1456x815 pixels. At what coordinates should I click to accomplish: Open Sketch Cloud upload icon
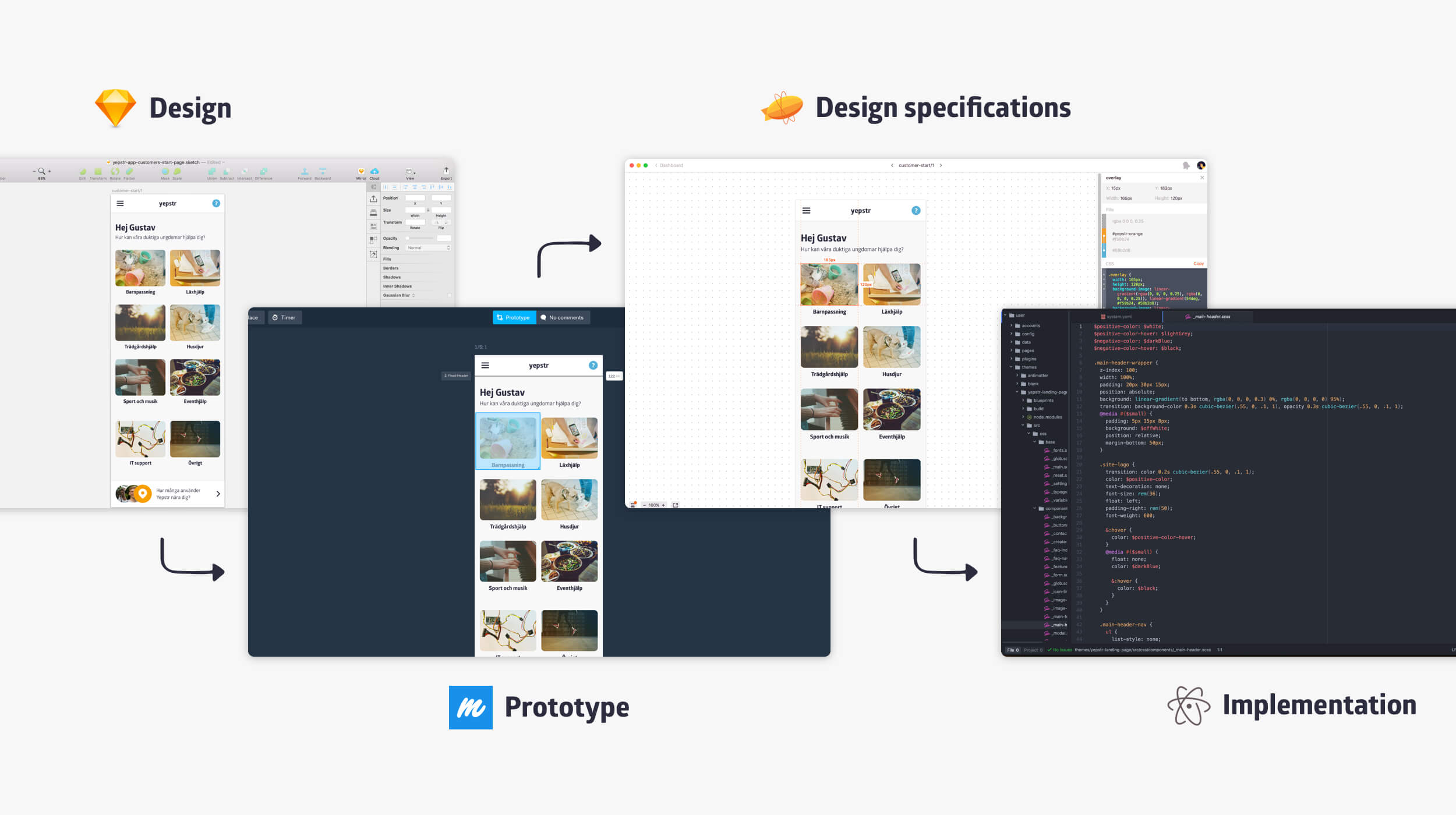[374, 171]
